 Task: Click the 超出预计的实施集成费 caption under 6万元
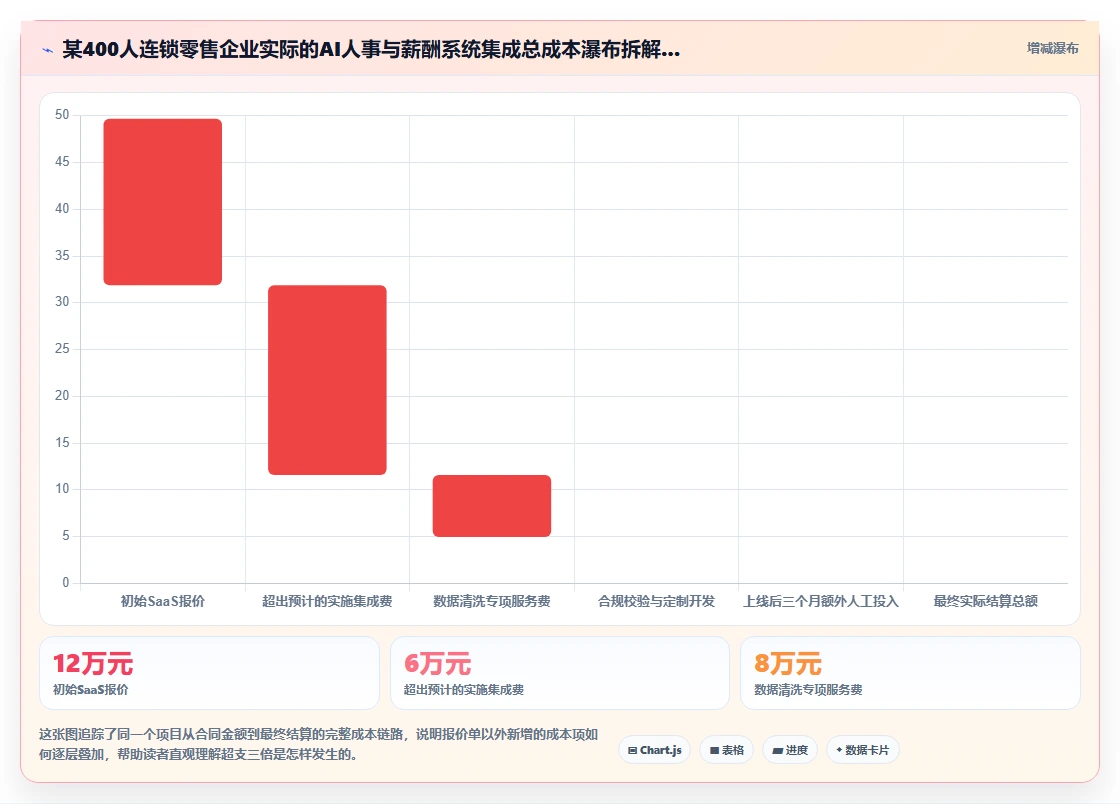464,690
